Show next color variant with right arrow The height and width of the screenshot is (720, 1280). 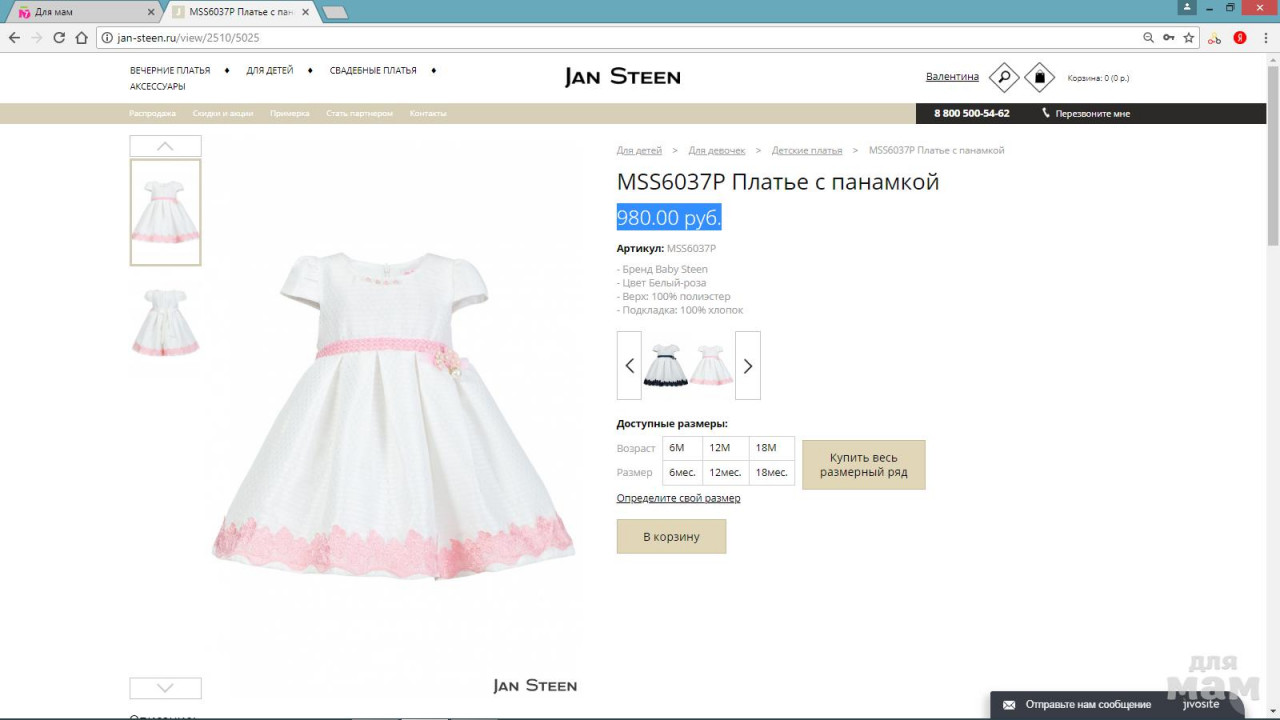coord(747,366)
